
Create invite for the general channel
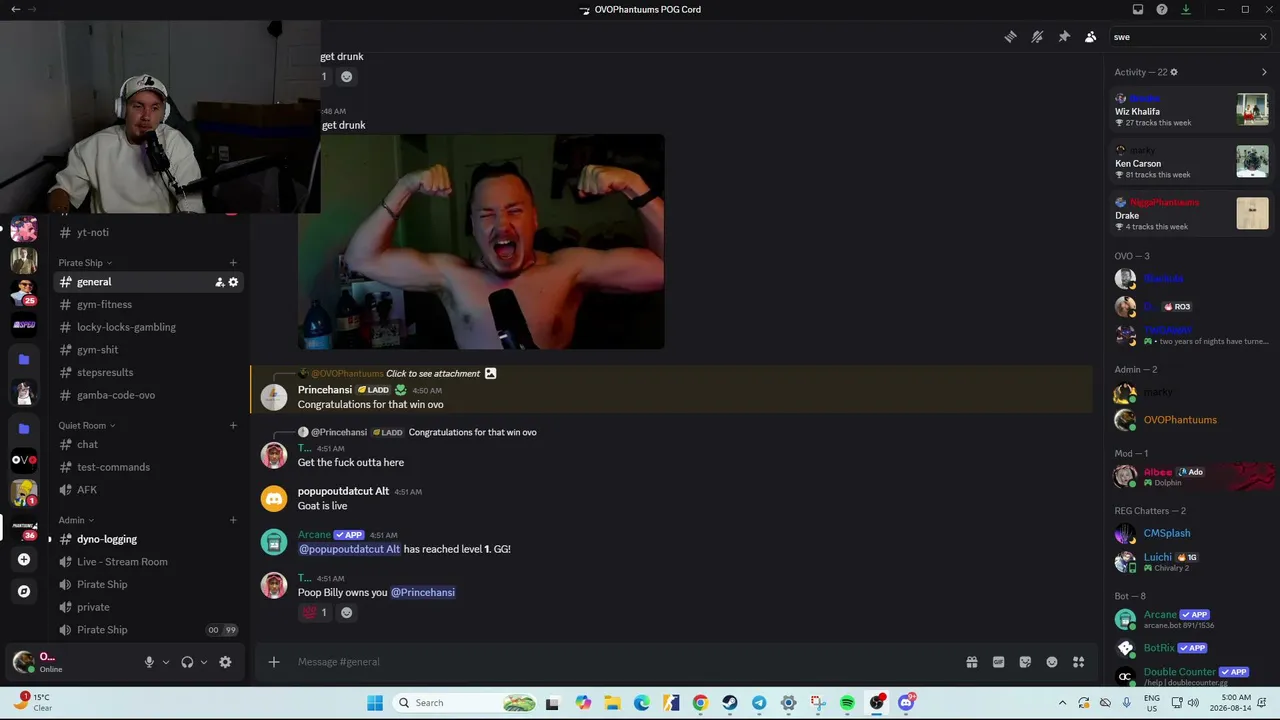(x=220, y=282)
